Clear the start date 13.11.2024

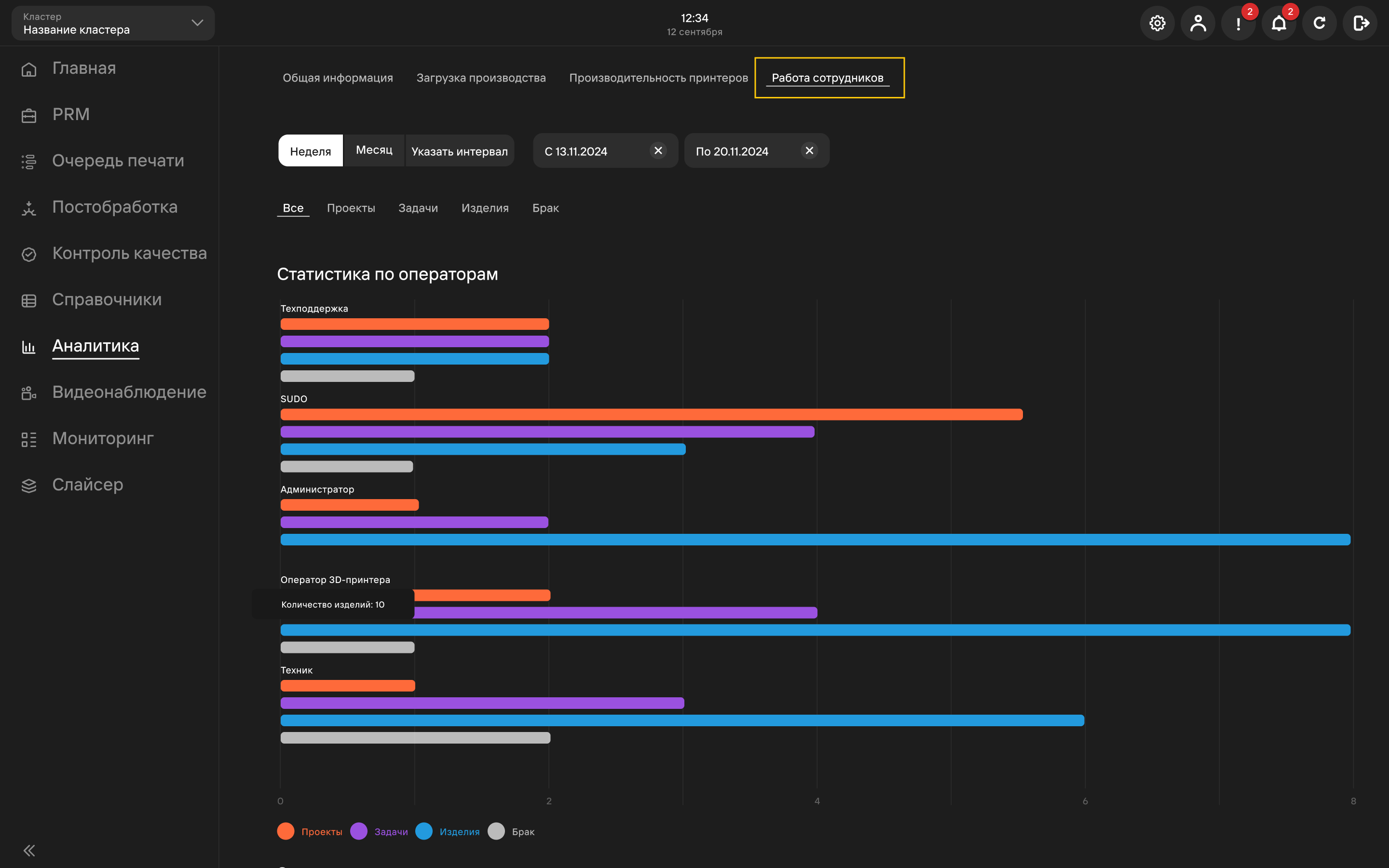coord(658,150)
